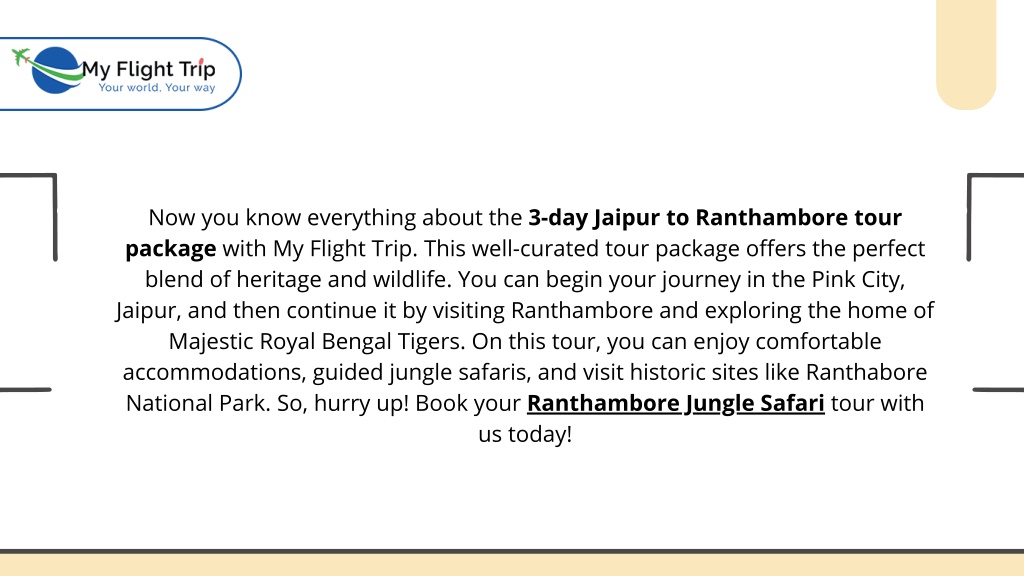
Task: Click the bold word 'package'
Action: point(170,249)
